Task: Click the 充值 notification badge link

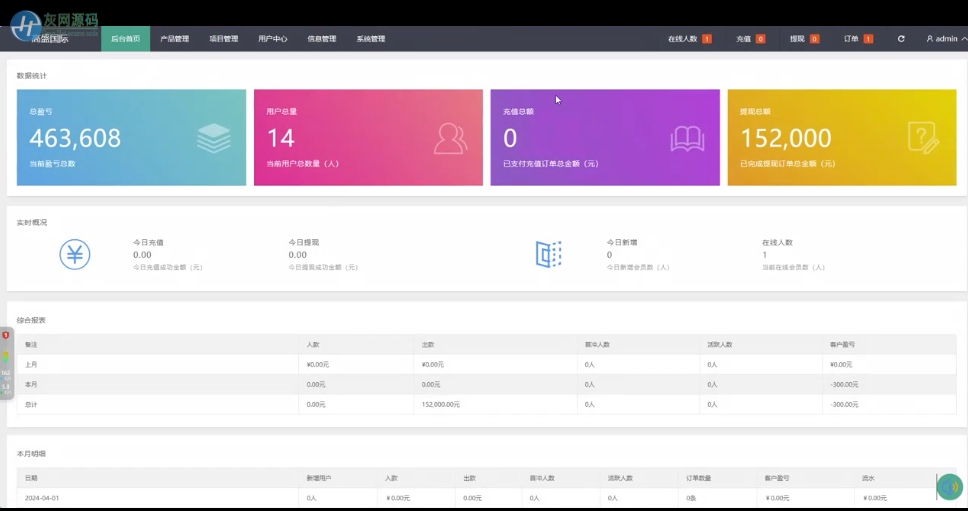Action: tap(750, 39)
